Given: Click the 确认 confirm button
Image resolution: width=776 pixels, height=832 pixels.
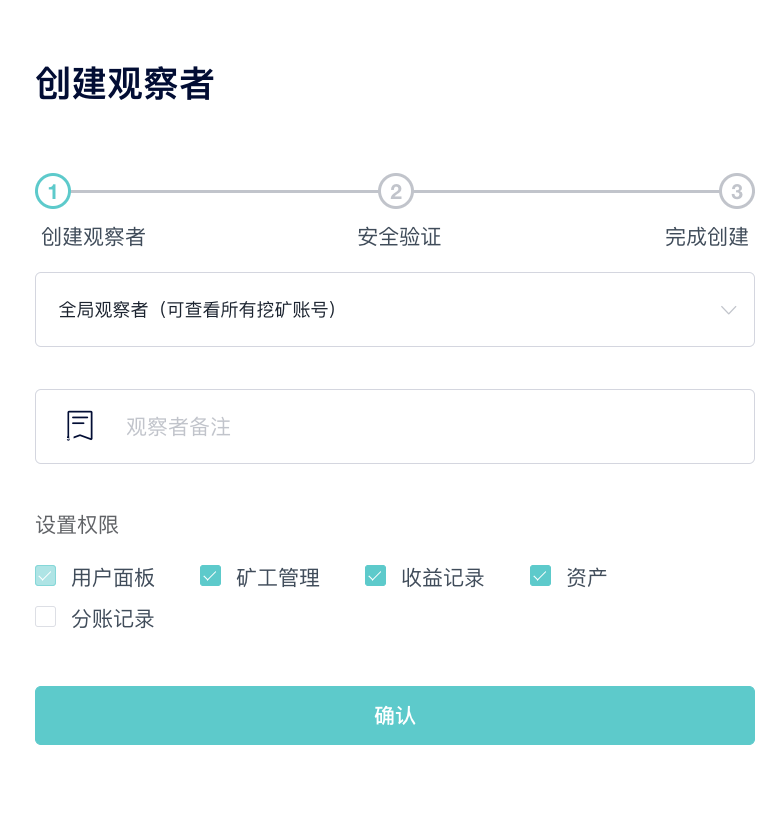Looking at the screenshot, I should 394,715.
